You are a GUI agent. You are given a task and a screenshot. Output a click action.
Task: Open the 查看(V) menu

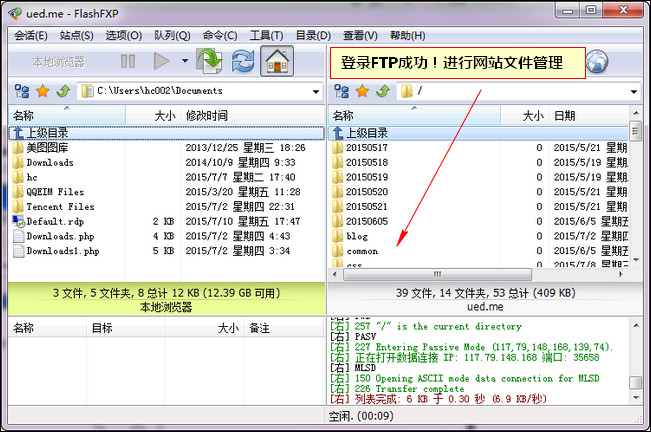360,36
